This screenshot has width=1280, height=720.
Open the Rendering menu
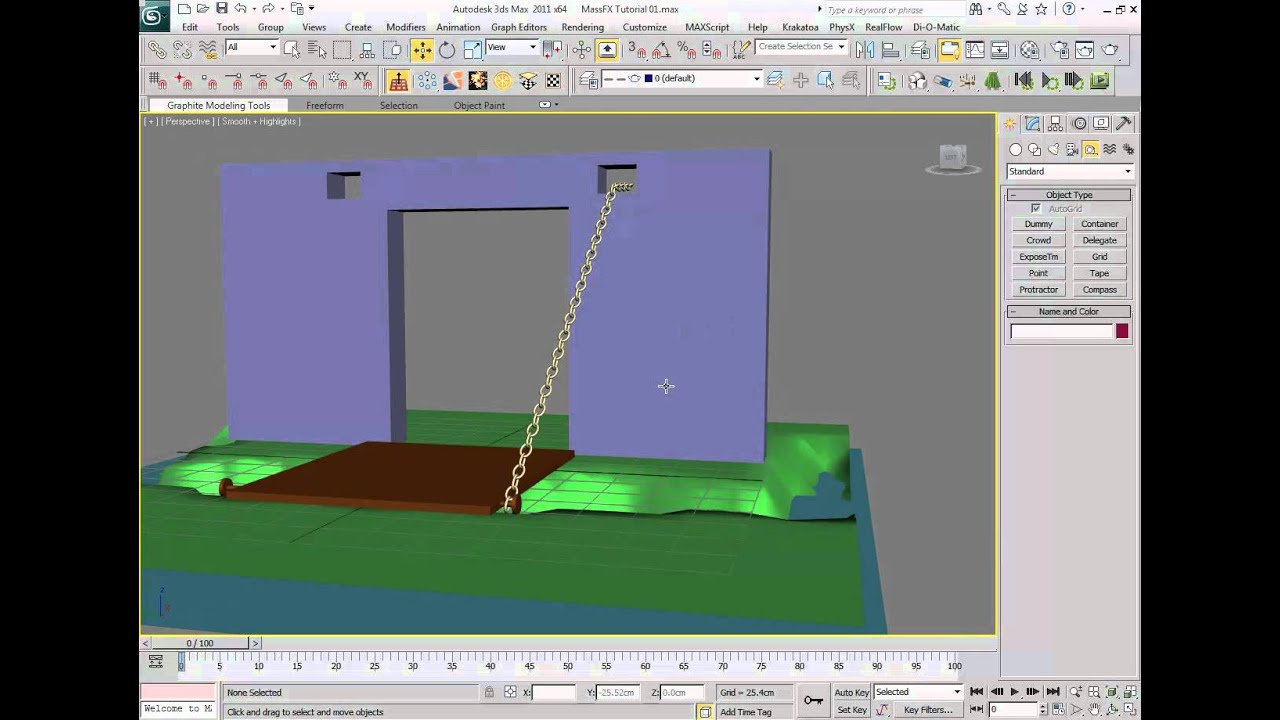pyautogui.click(x=582, y=27)
